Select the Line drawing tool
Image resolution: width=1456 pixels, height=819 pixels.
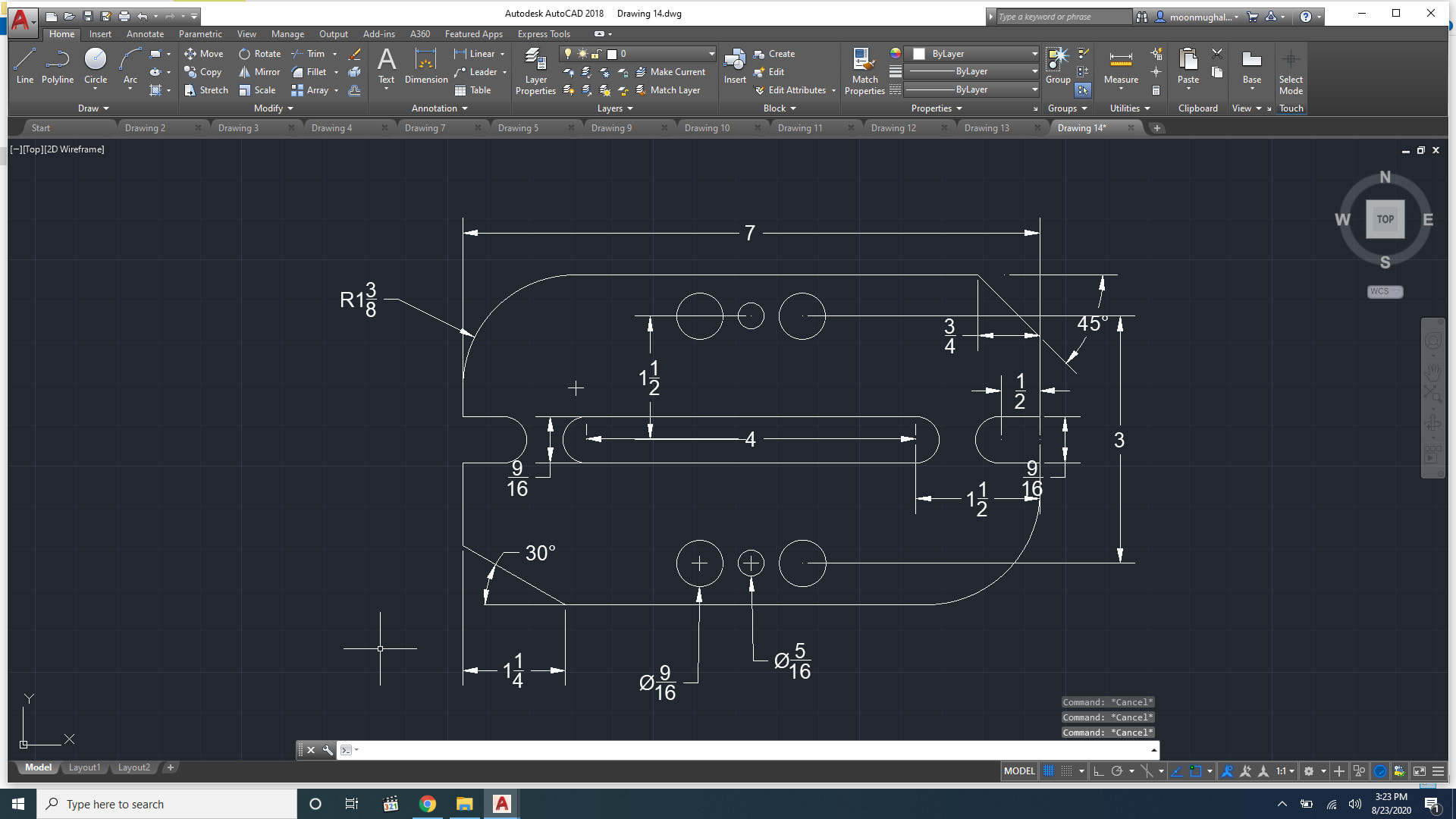24,66
